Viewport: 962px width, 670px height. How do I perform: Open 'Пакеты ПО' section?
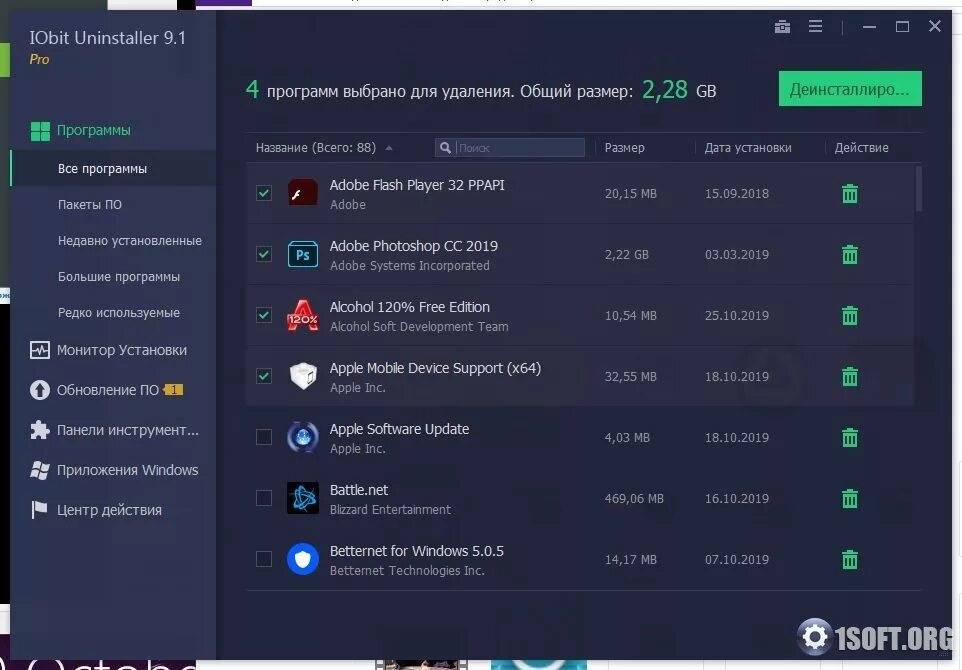coord(90,204)
